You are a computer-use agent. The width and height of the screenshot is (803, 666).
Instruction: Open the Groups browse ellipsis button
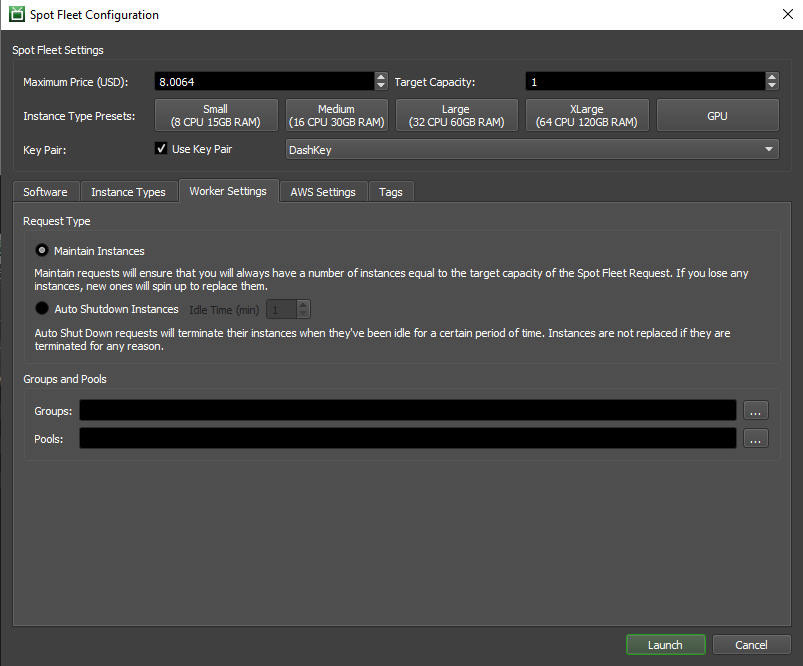(755, 410)
